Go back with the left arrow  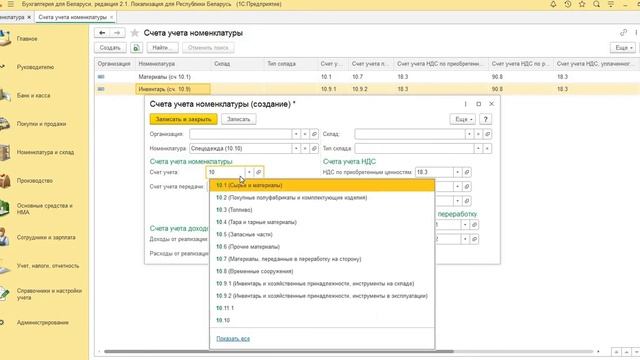(102, 33)
